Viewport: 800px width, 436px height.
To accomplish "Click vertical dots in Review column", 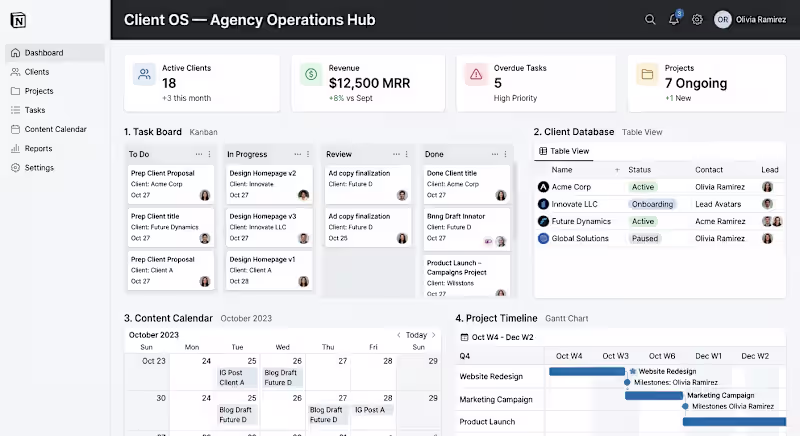I will click(x=407, y=154).
